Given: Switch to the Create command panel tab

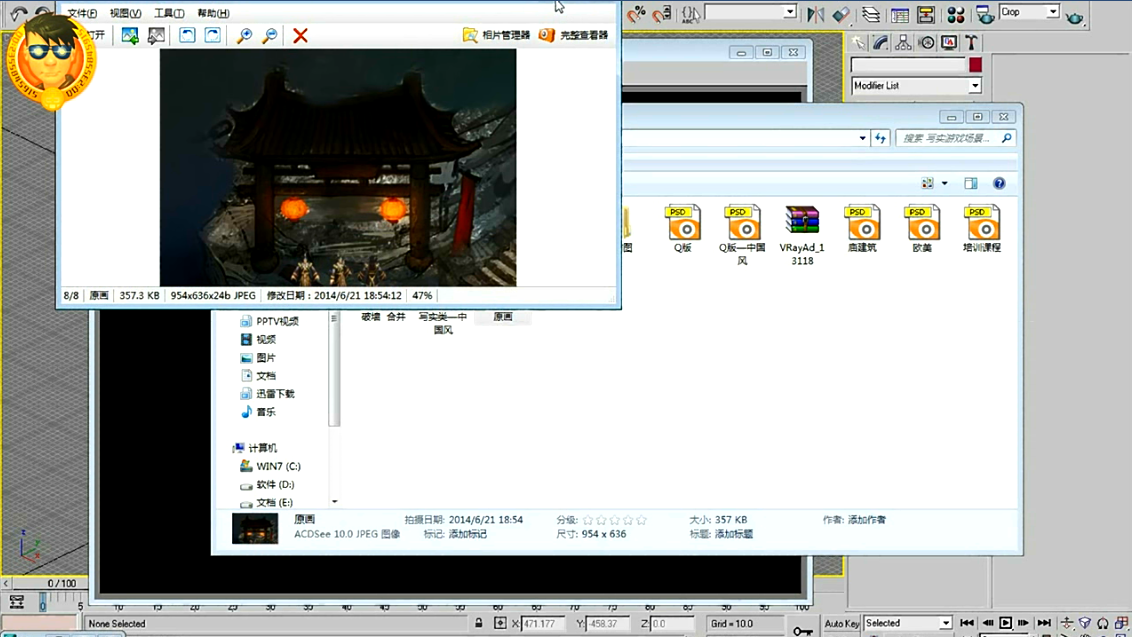Looking at the screenshot, I should (858, 43).
